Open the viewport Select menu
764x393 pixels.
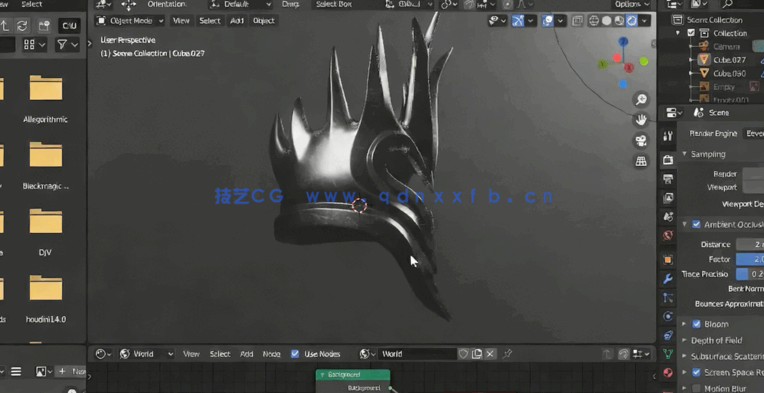coord(210,20)
